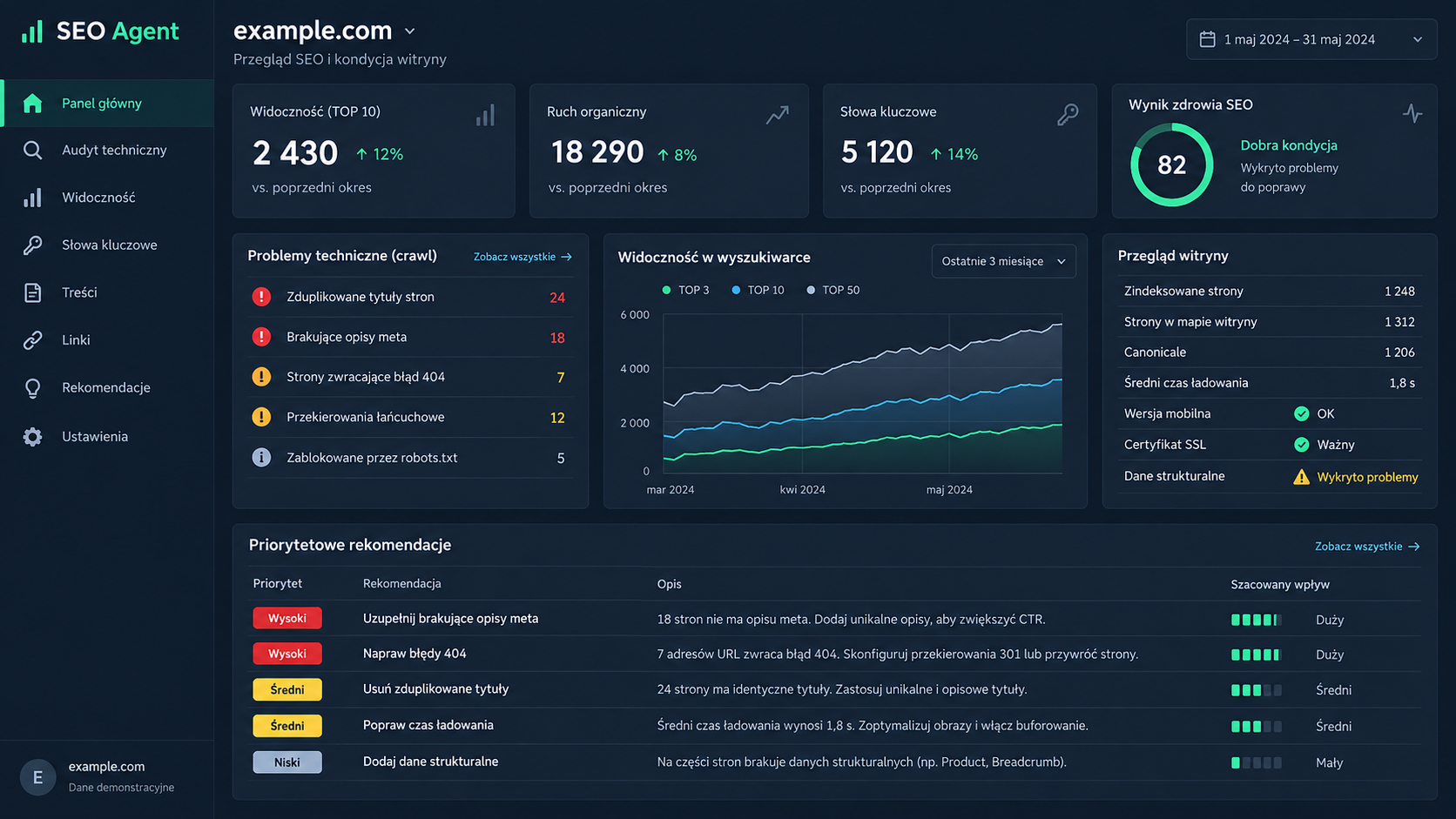This screenshot has height=819, width=1456.
Task: Click Zobacz wszystkie in Priorytetowe rekomendacje
Action: click(1367, 547)
